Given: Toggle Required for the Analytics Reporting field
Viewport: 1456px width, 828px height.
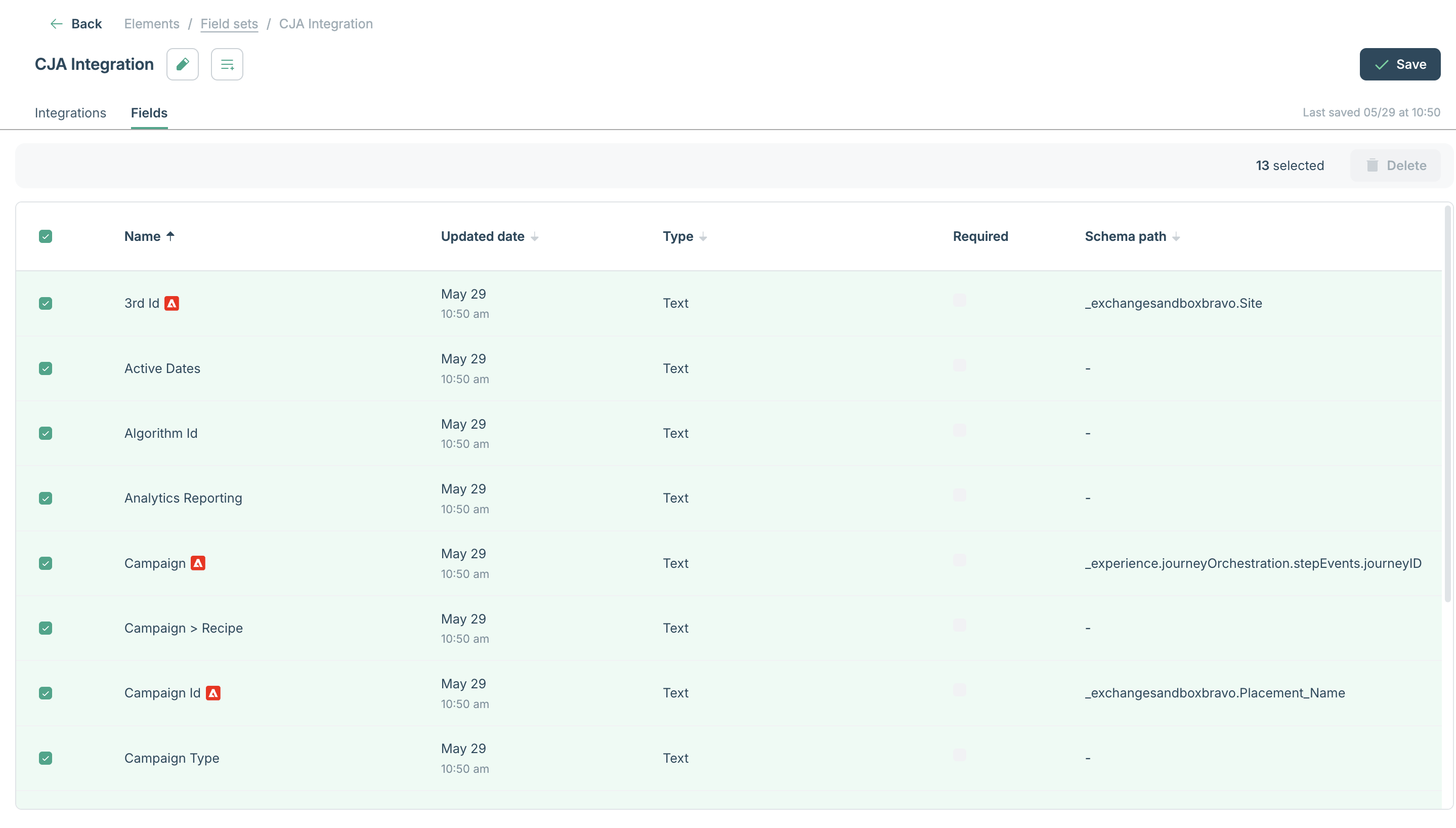Looking at the screenshot, I should 959,495.
